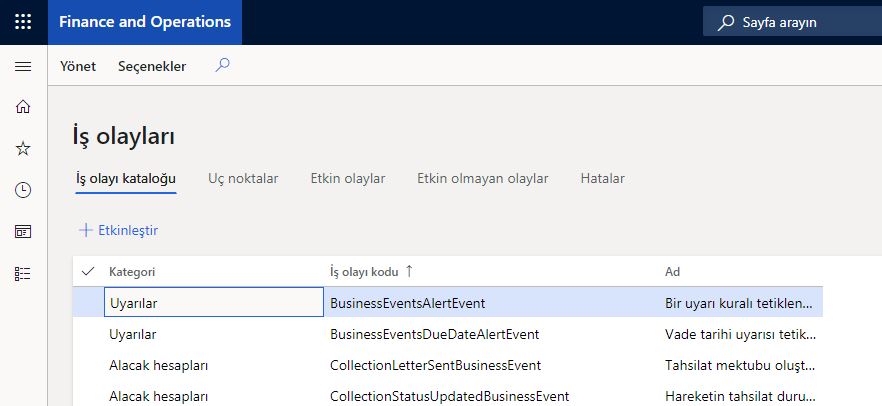Select the BusinessEventsDueDateAlertEvent row
This screenshot has width=882, height=406.
(x=448, y=335)
